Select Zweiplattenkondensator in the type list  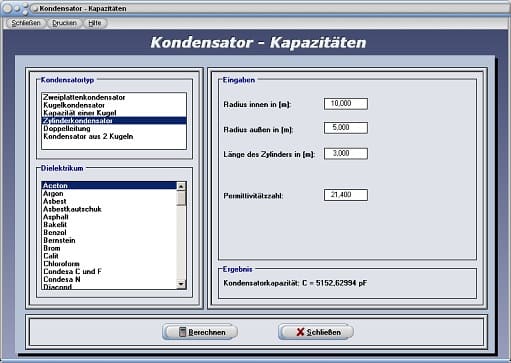[114, 97]
